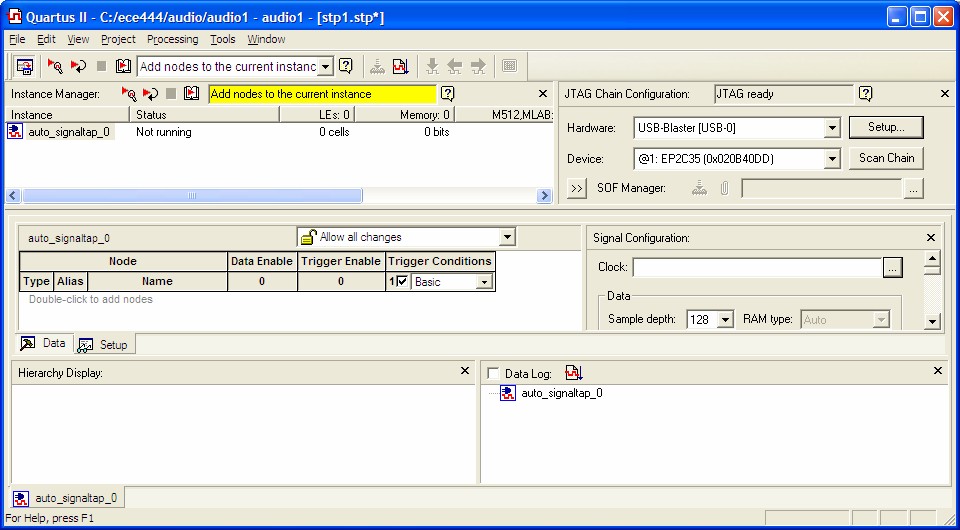Click the Clock input field
The height and width of the screenshot is (530, 960).
[x=756, y=267]
